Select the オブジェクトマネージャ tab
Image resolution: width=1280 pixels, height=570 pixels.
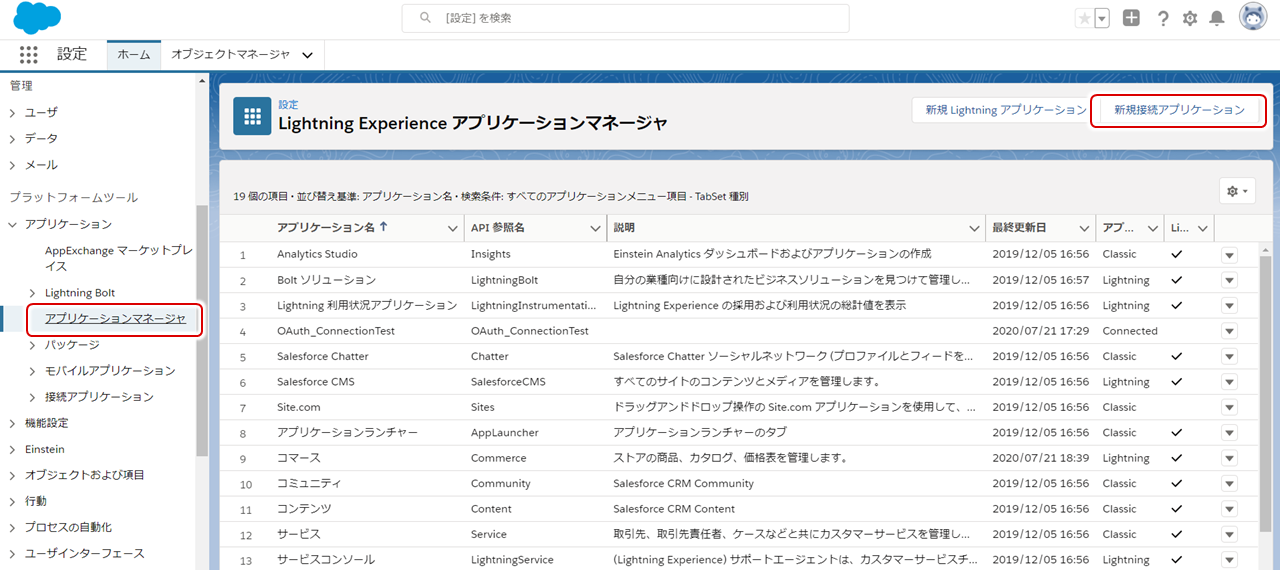click(231, 54)
